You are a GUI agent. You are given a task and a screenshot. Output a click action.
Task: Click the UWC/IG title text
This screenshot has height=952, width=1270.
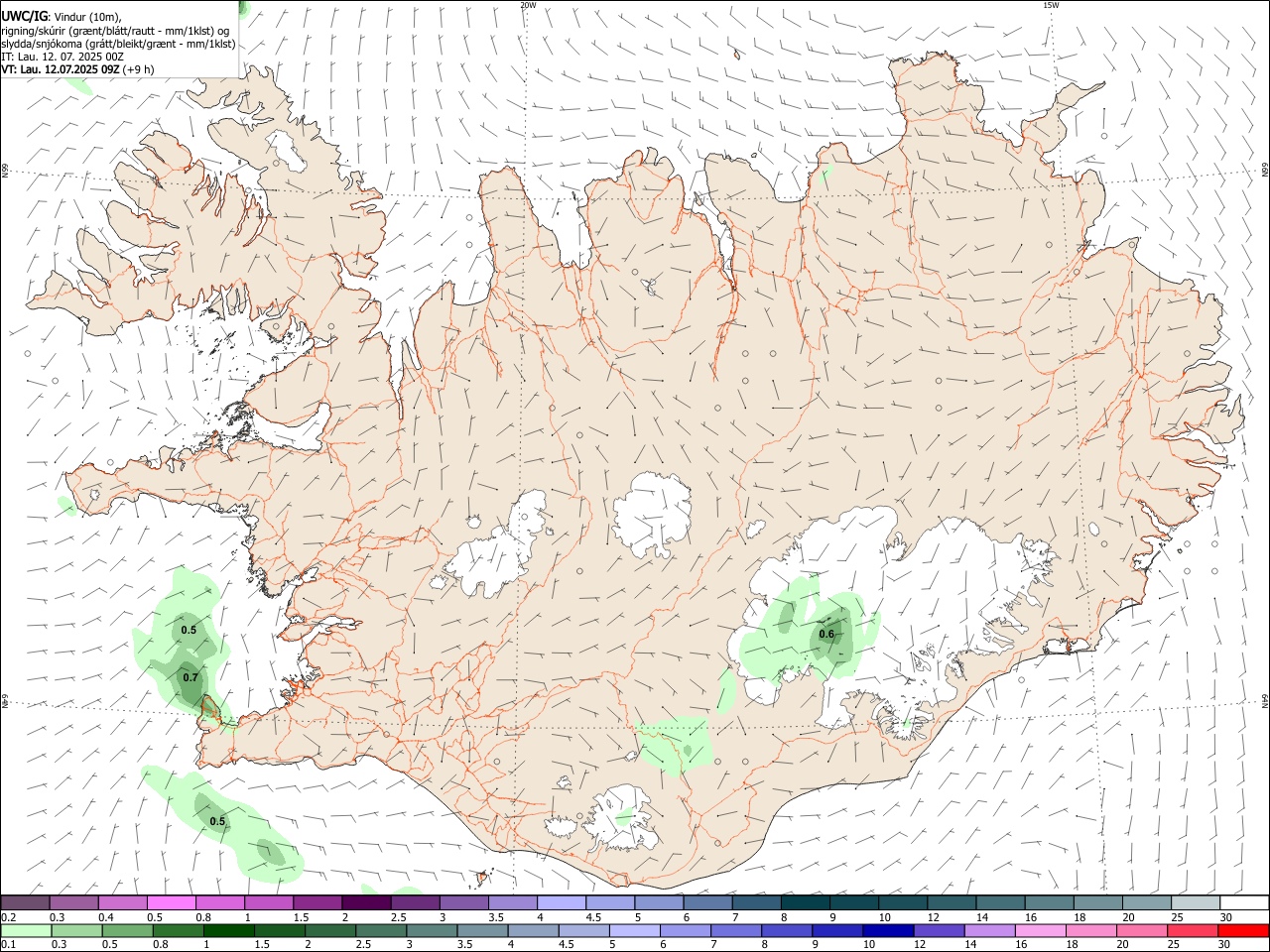23,16
